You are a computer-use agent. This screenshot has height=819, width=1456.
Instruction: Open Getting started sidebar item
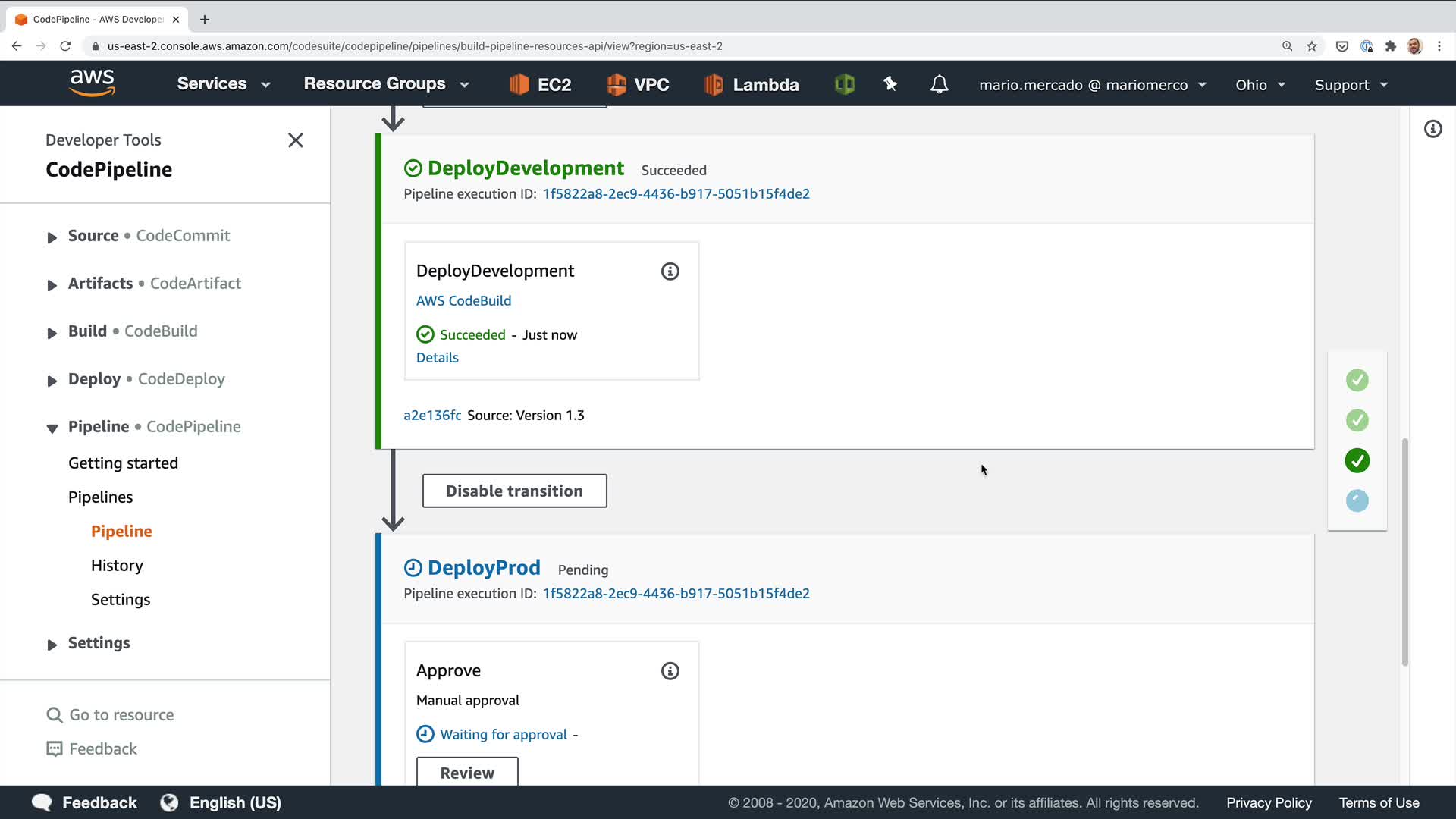tap(123, 463)
